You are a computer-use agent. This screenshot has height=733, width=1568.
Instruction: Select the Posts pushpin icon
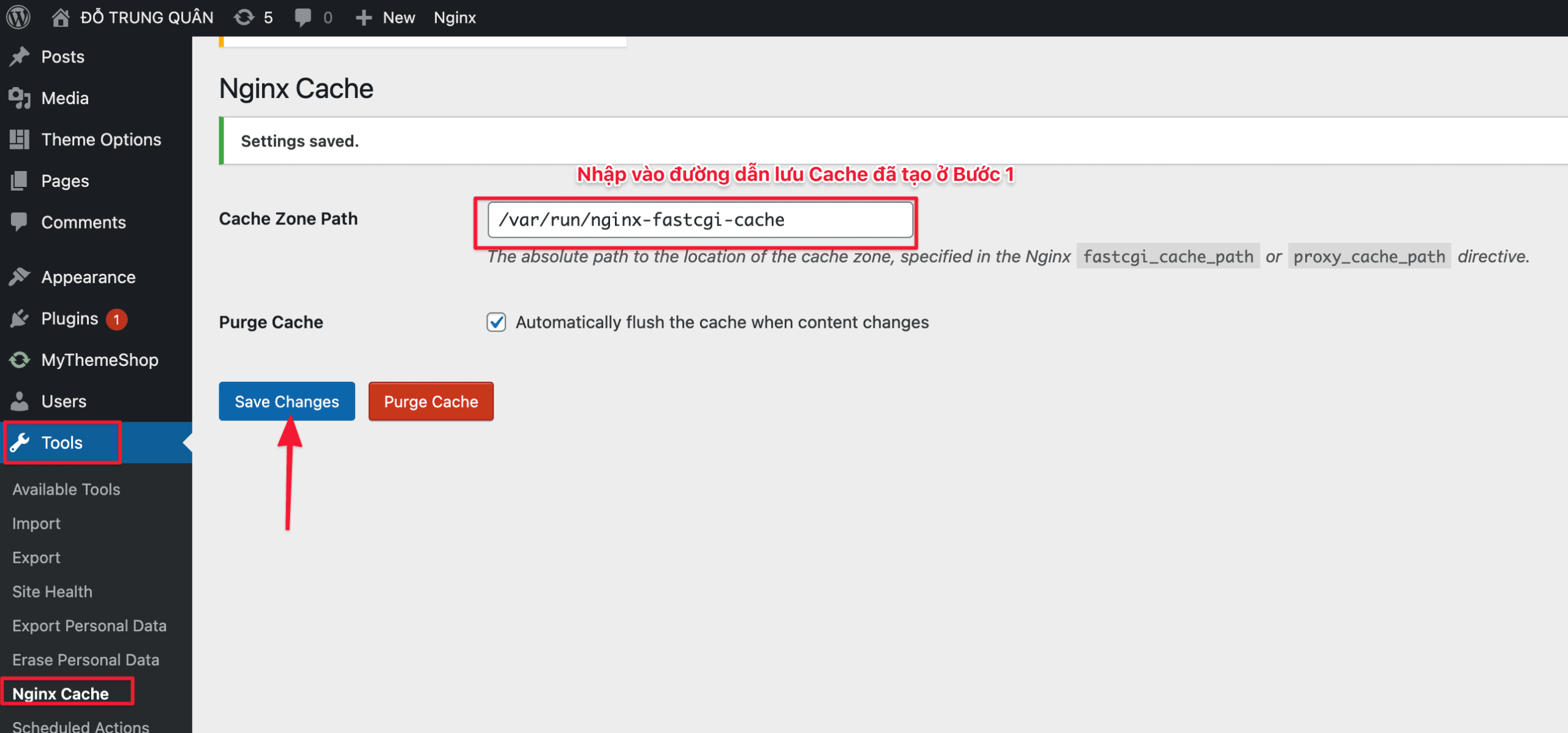pos(19,56)
